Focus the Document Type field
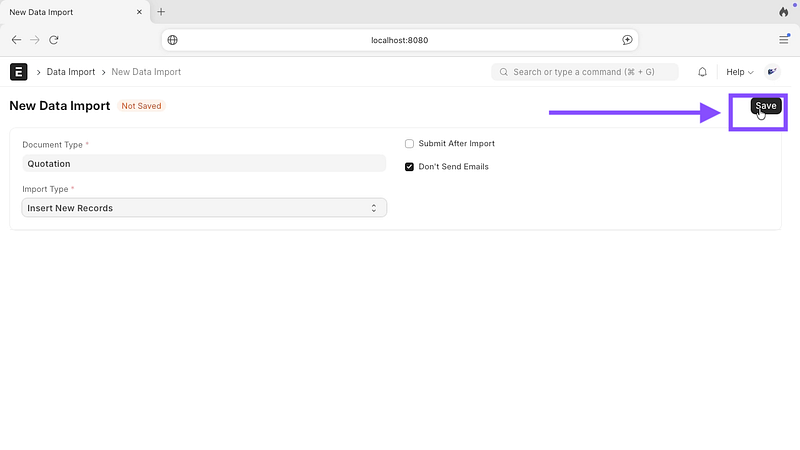 click(x=204, y=164)
